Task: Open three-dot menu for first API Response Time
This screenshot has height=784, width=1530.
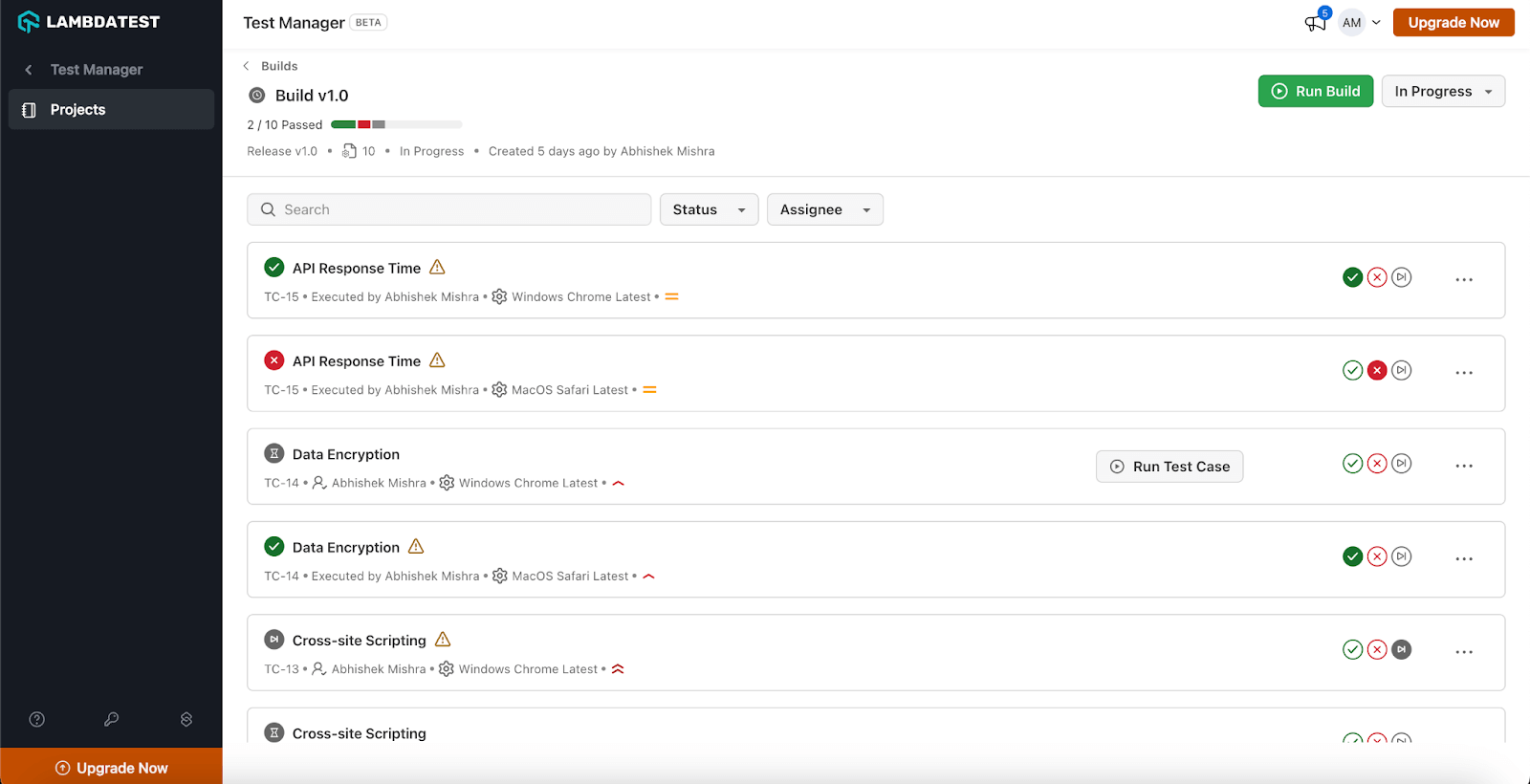Action: 1464,279
